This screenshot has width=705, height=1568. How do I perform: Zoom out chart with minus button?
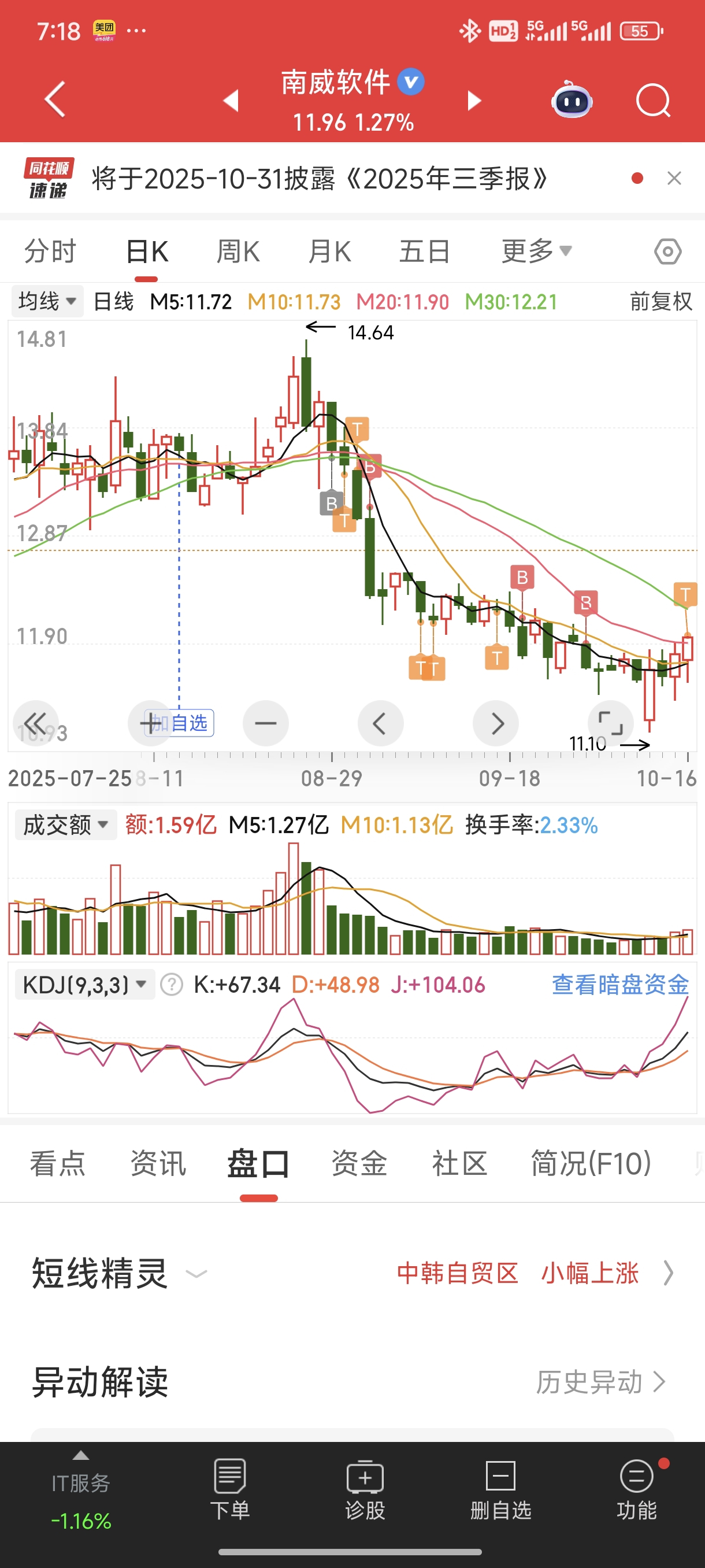(x=265, y=723)
